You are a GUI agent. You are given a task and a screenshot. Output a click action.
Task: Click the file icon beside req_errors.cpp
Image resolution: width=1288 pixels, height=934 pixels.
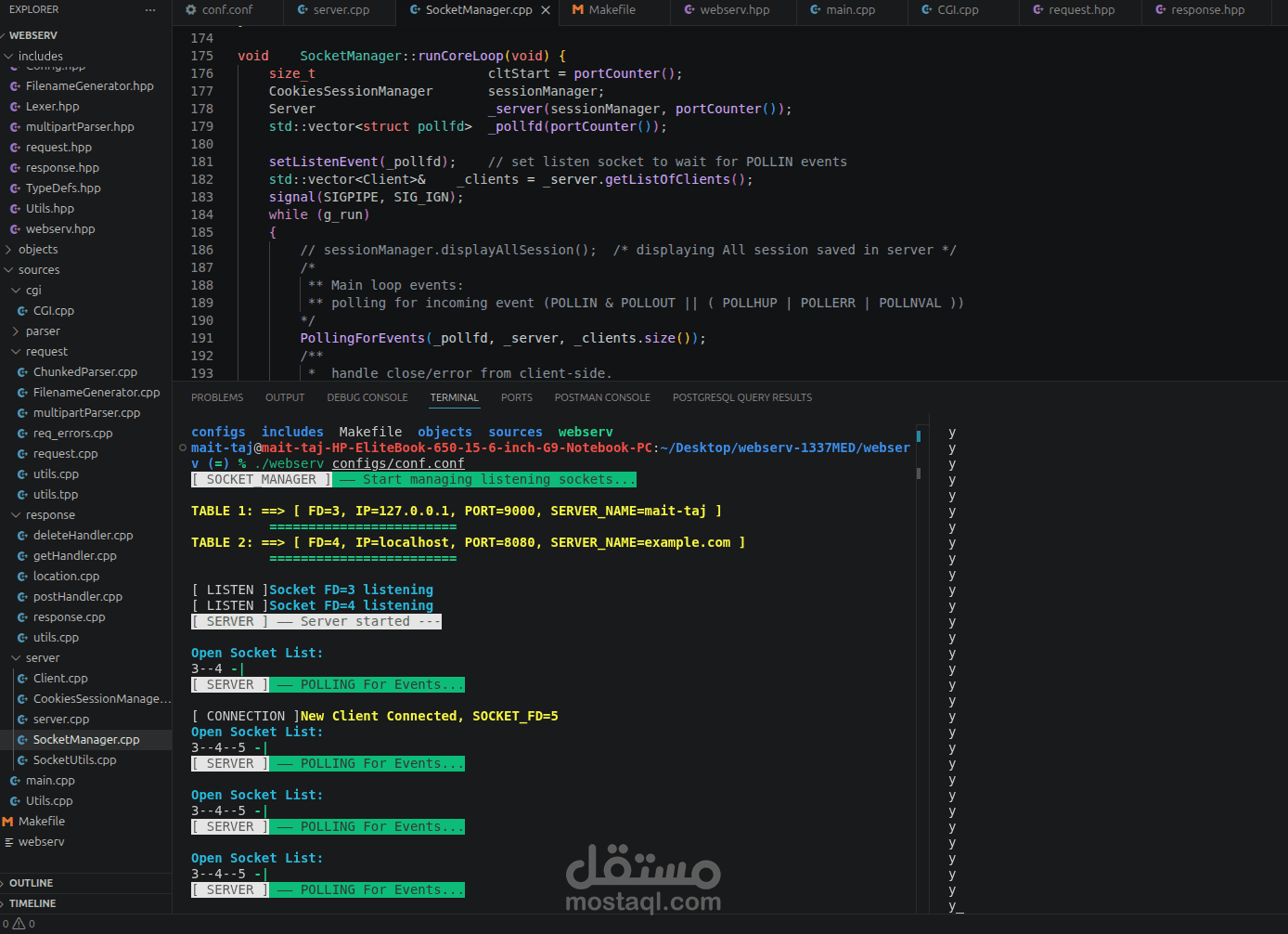(x=22, y=434)
